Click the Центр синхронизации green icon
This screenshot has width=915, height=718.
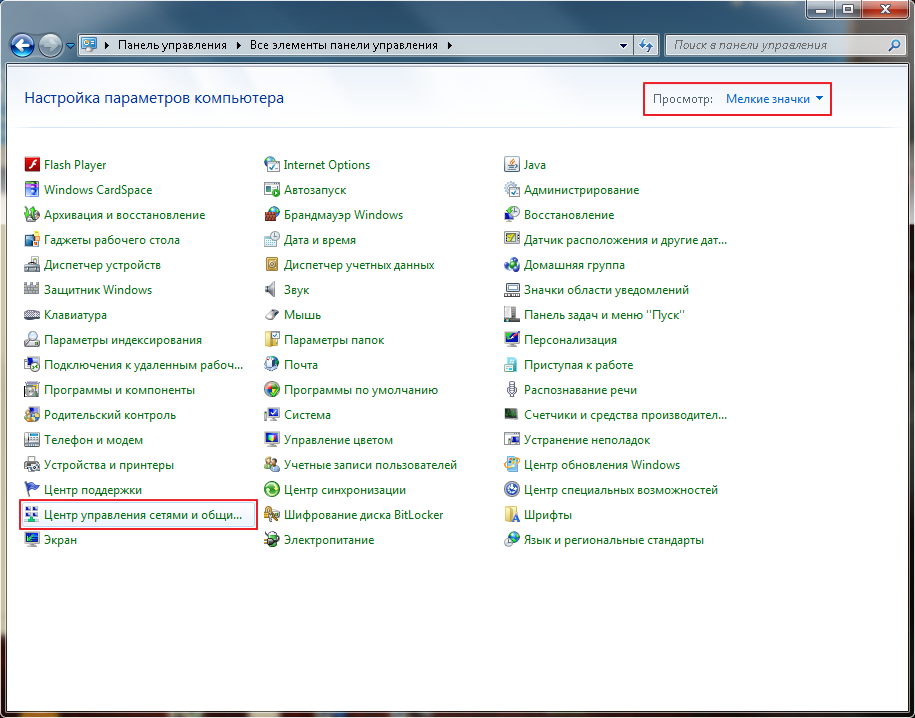[272, 490]
